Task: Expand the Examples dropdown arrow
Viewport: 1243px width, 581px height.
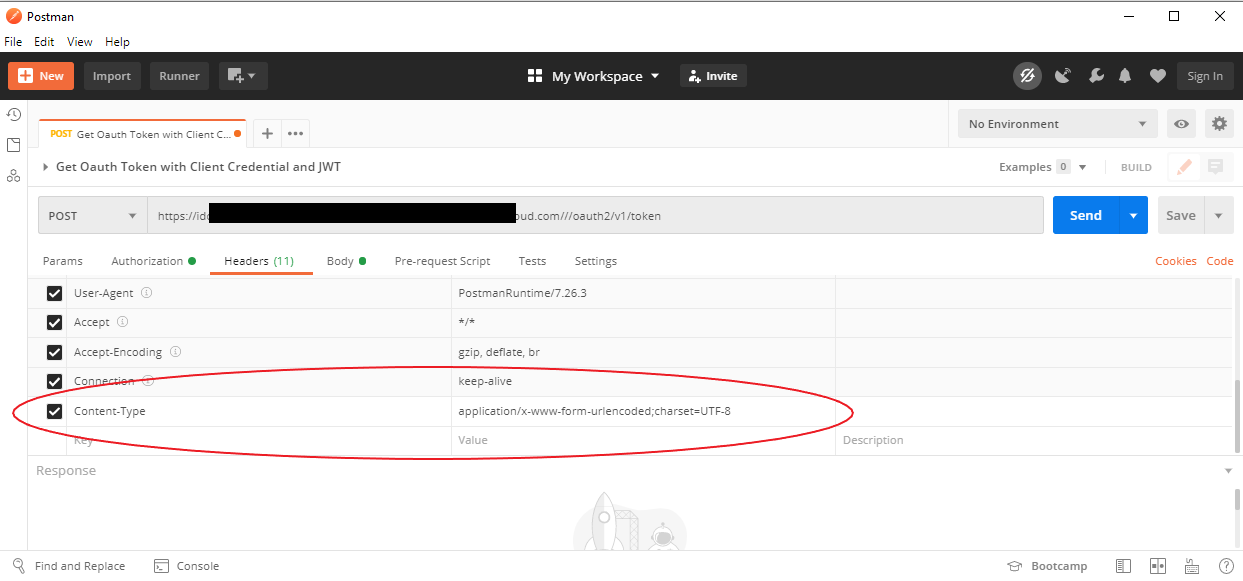Action: tap(1082, 167)
